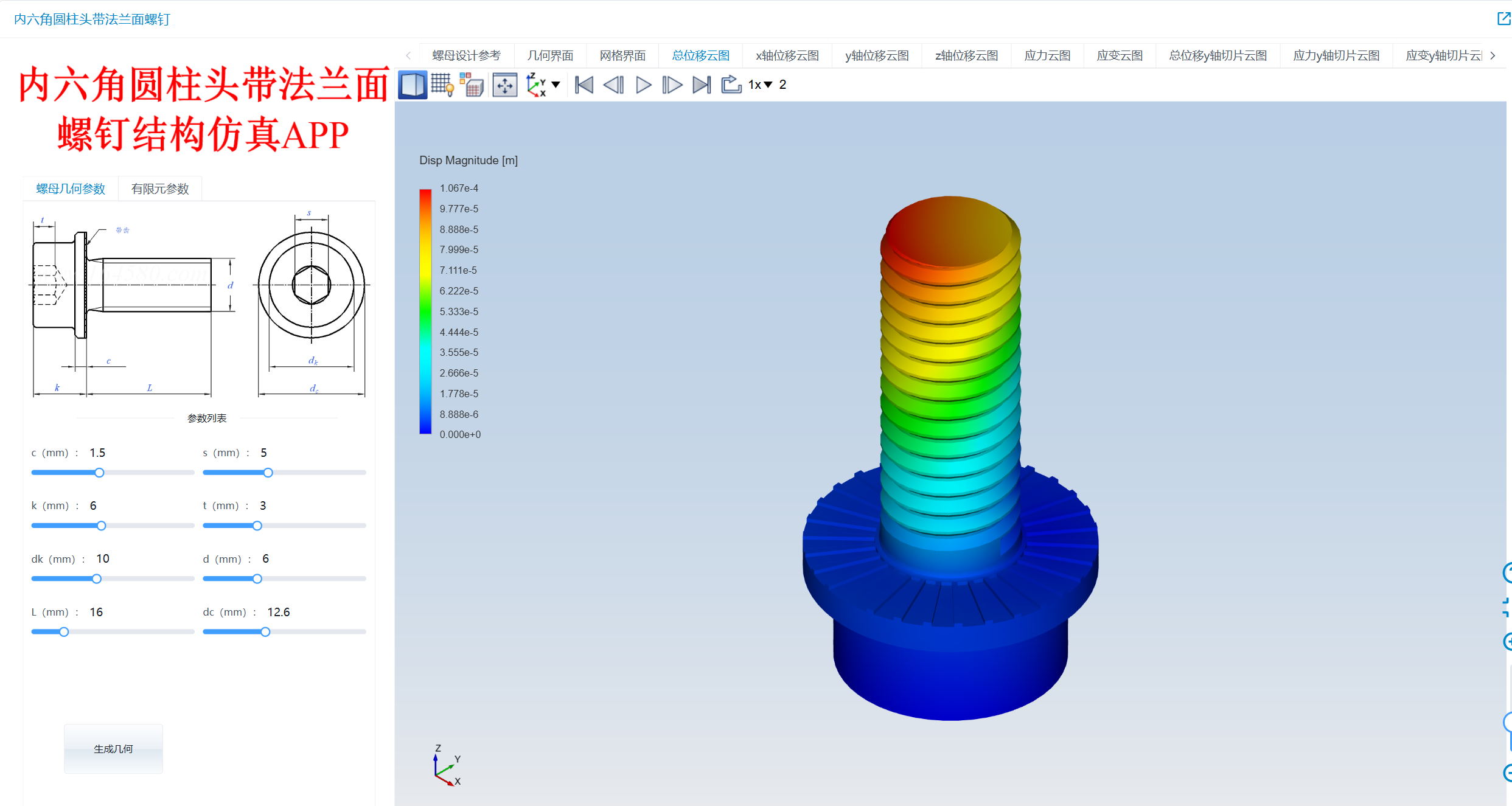Adjust the dk (mm) slider handle

coord(97,578)
